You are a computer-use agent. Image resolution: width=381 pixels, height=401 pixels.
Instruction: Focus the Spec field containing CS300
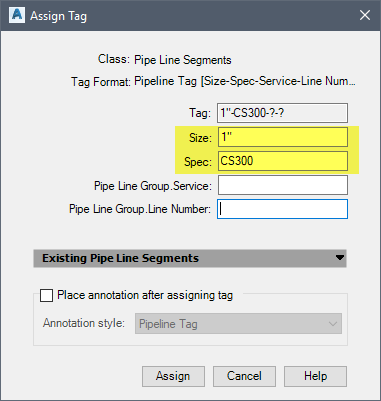click(x=283, y=161)
